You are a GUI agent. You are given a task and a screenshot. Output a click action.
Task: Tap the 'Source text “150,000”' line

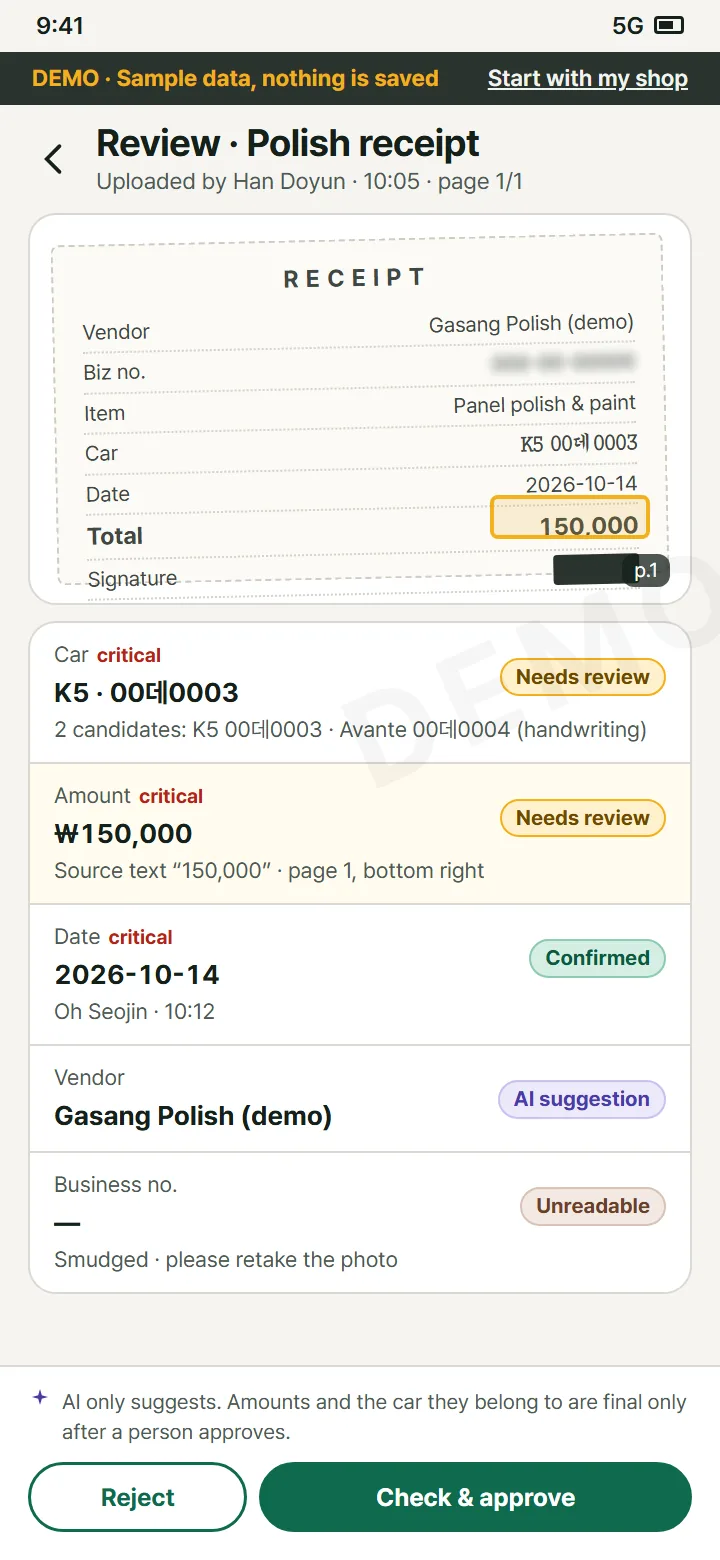point(269,871)
